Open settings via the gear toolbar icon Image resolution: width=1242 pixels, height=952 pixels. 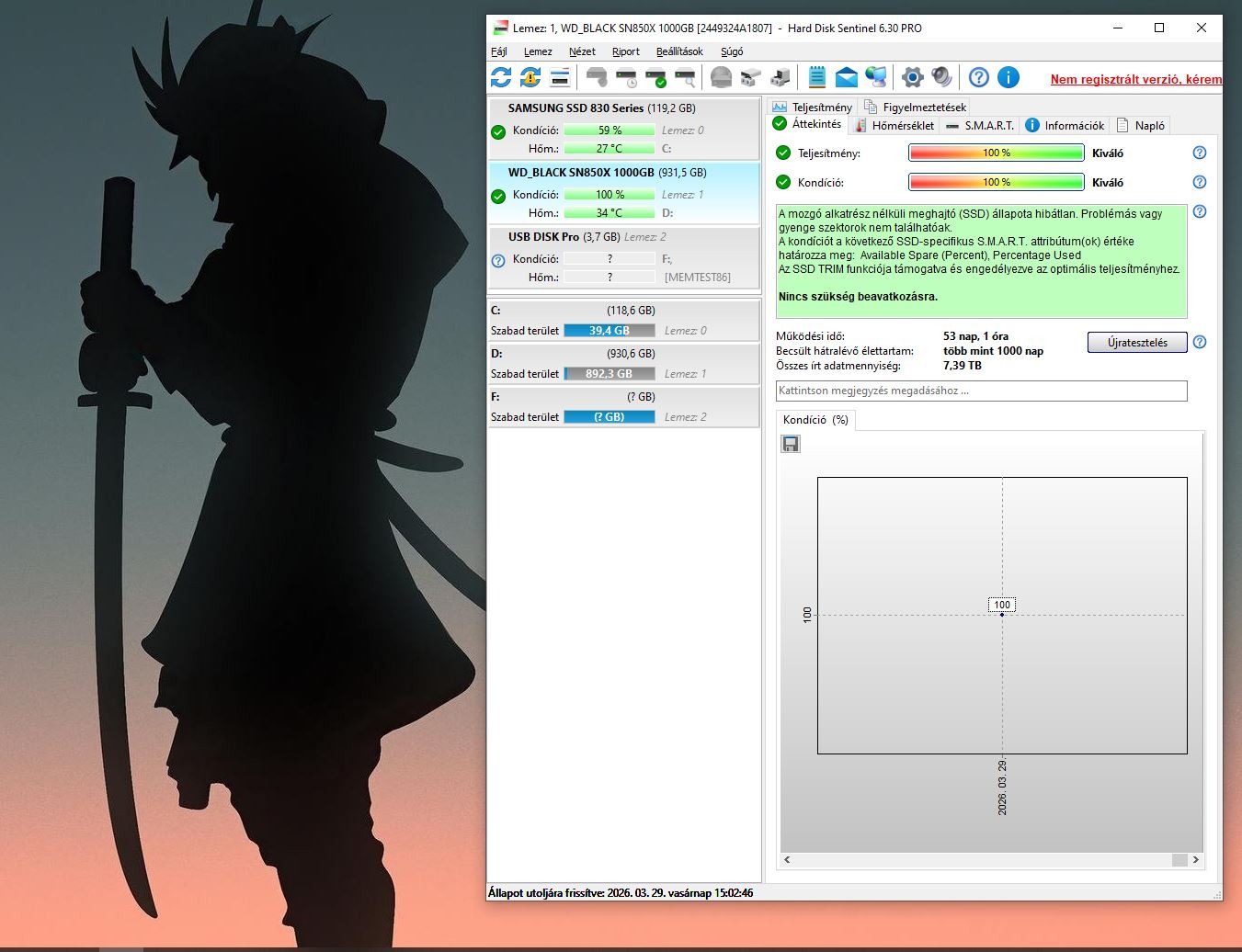(912, 77)
